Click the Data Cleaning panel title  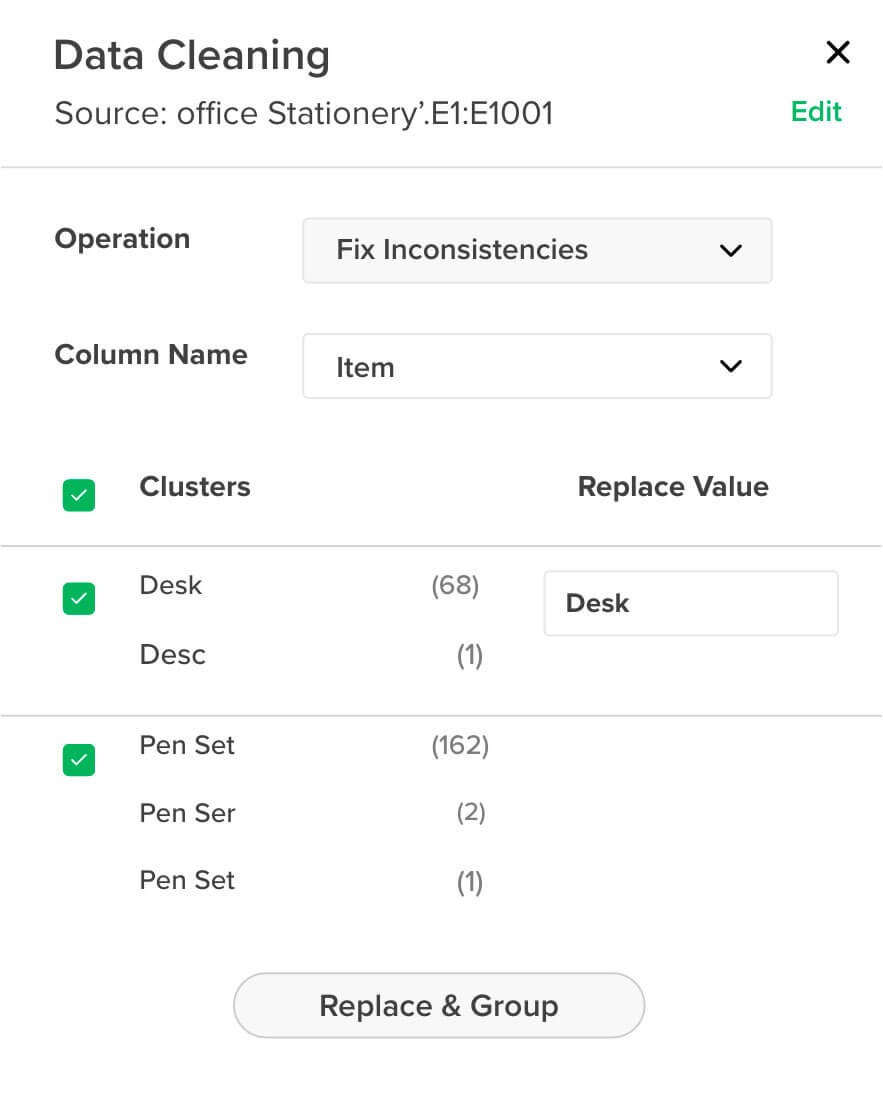[191, 56]
